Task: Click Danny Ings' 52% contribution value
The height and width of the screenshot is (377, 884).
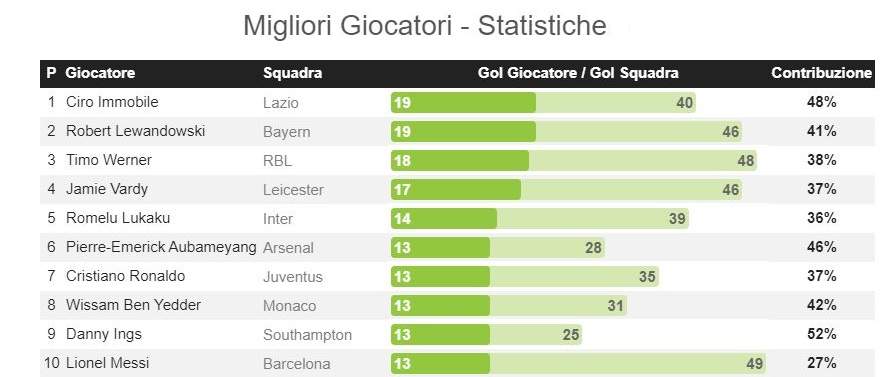Action: click(821, 334)
